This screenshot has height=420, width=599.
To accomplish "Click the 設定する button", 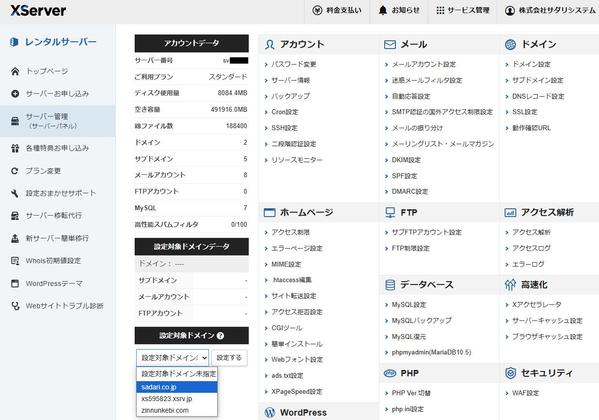I will (229, 358).
